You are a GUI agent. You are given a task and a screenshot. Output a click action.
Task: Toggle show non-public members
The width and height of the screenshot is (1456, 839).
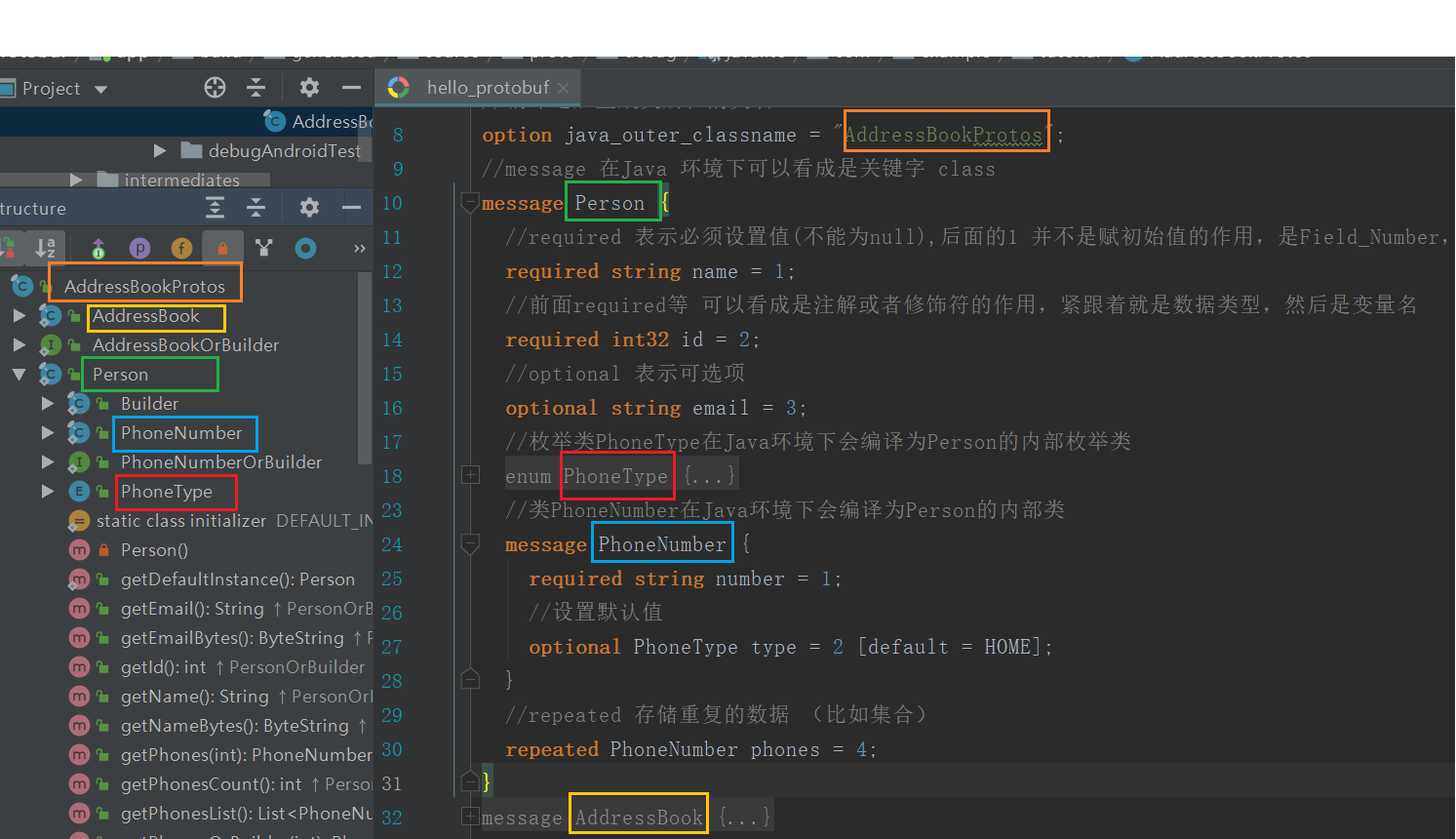(222, 248)
